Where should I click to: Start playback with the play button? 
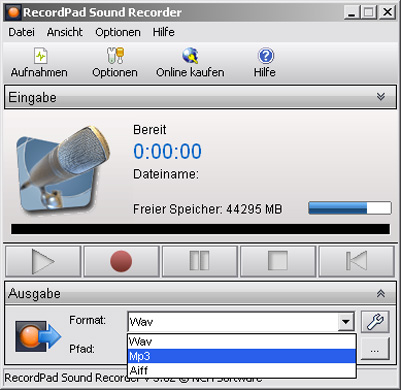coord(43,261)
